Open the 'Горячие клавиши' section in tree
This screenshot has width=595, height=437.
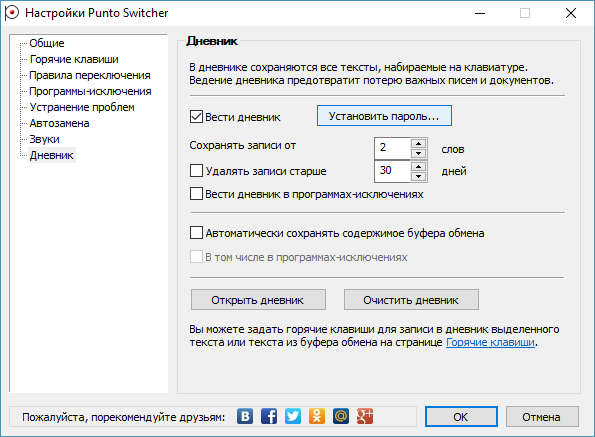74,59
